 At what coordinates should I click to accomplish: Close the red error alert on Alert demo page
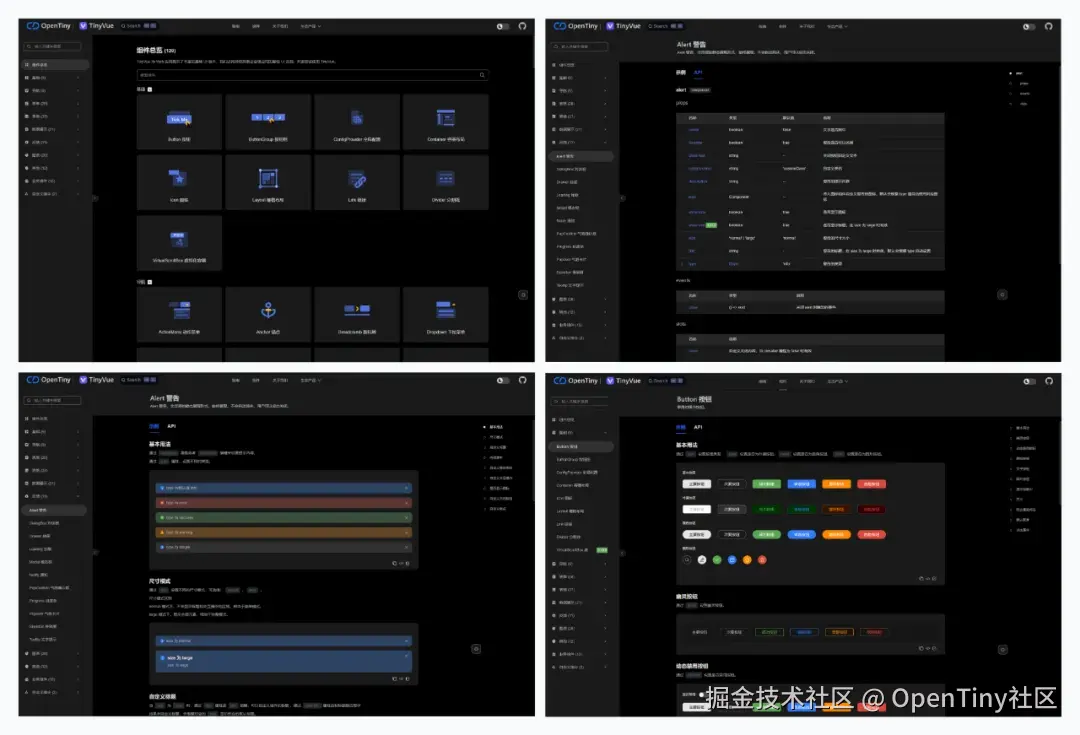tap(406, 503)
